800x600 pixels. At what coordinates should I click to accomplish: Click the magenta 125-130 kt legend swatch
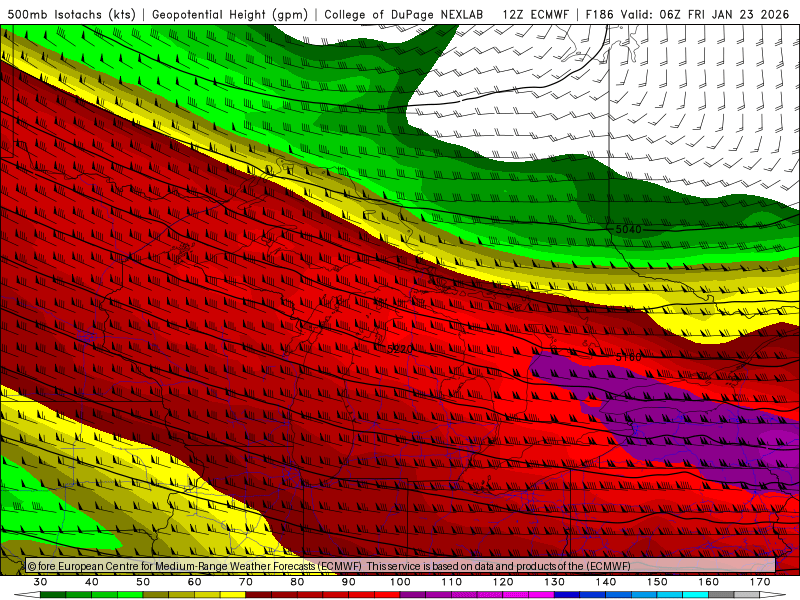pos(542,595)
